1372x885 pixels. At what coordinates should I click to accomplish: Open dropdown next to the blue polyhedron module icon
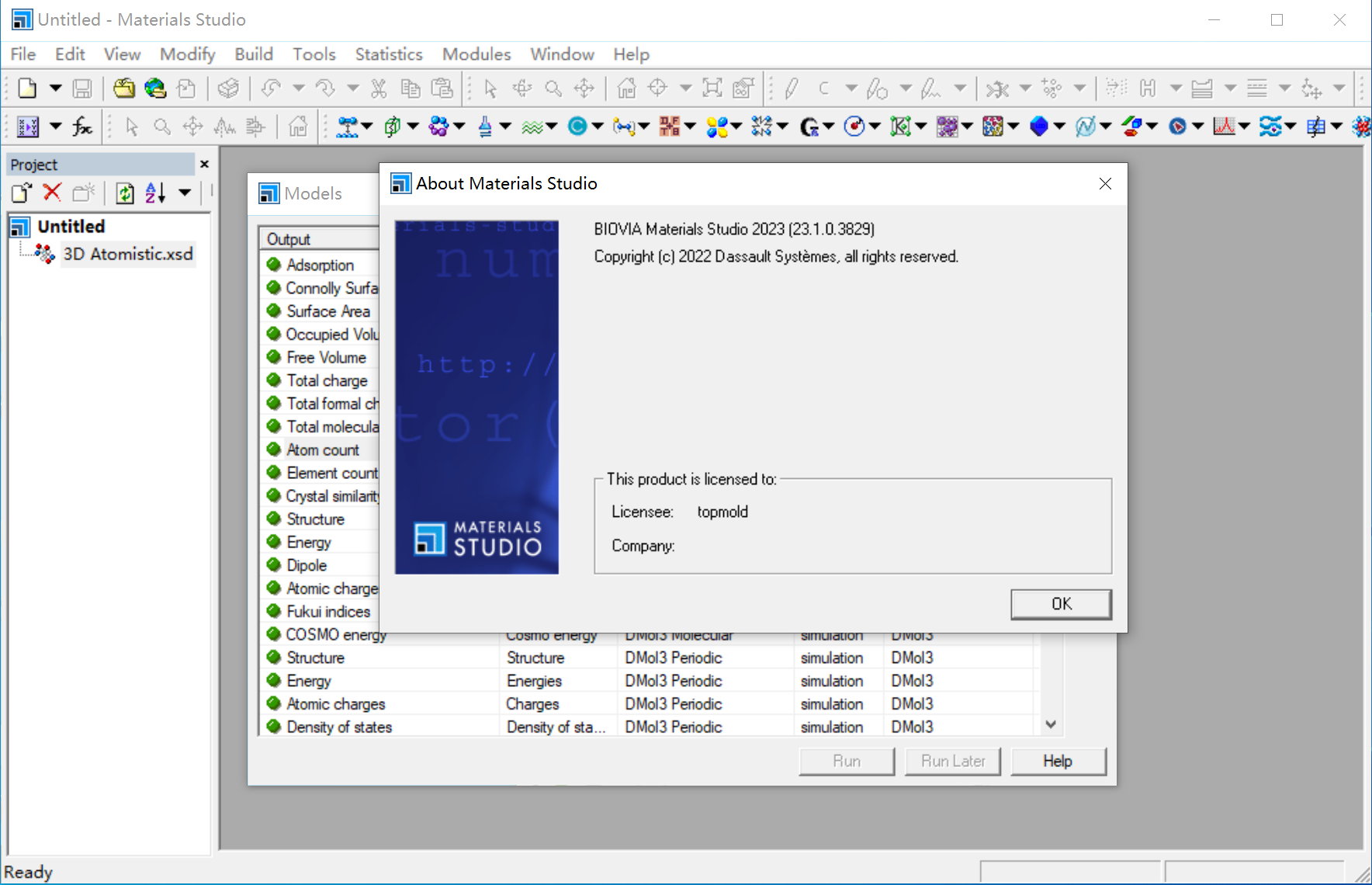pos(1059,127)
